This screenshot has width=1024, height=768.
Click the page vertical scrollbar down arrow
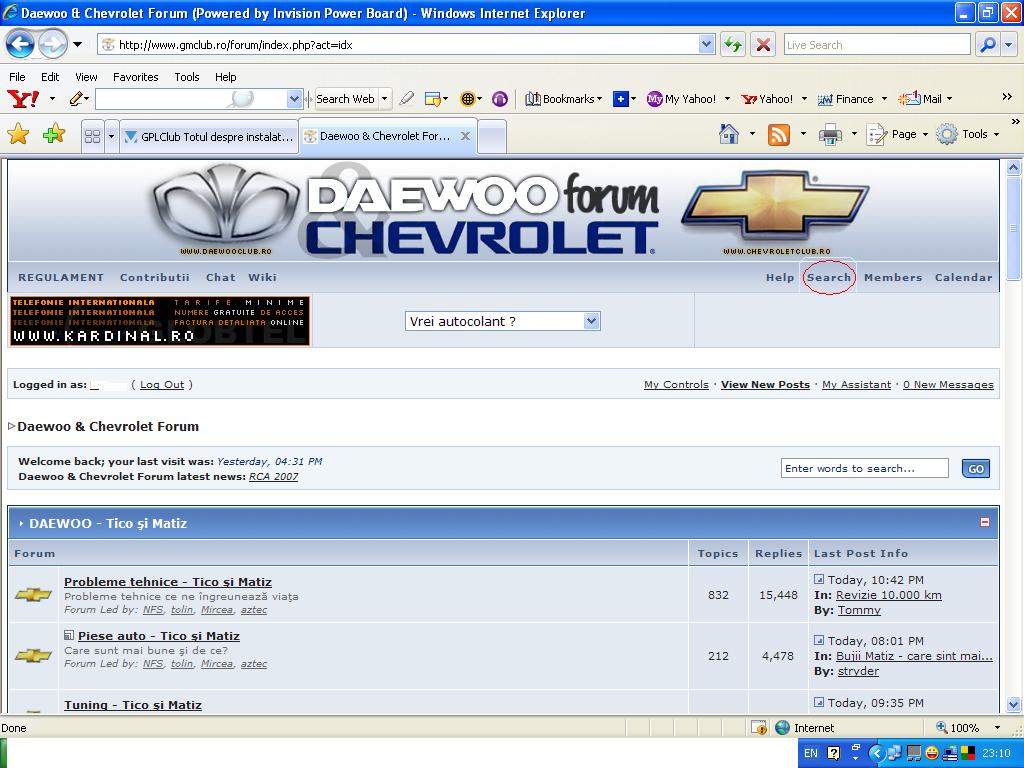tap(1014, 704)
